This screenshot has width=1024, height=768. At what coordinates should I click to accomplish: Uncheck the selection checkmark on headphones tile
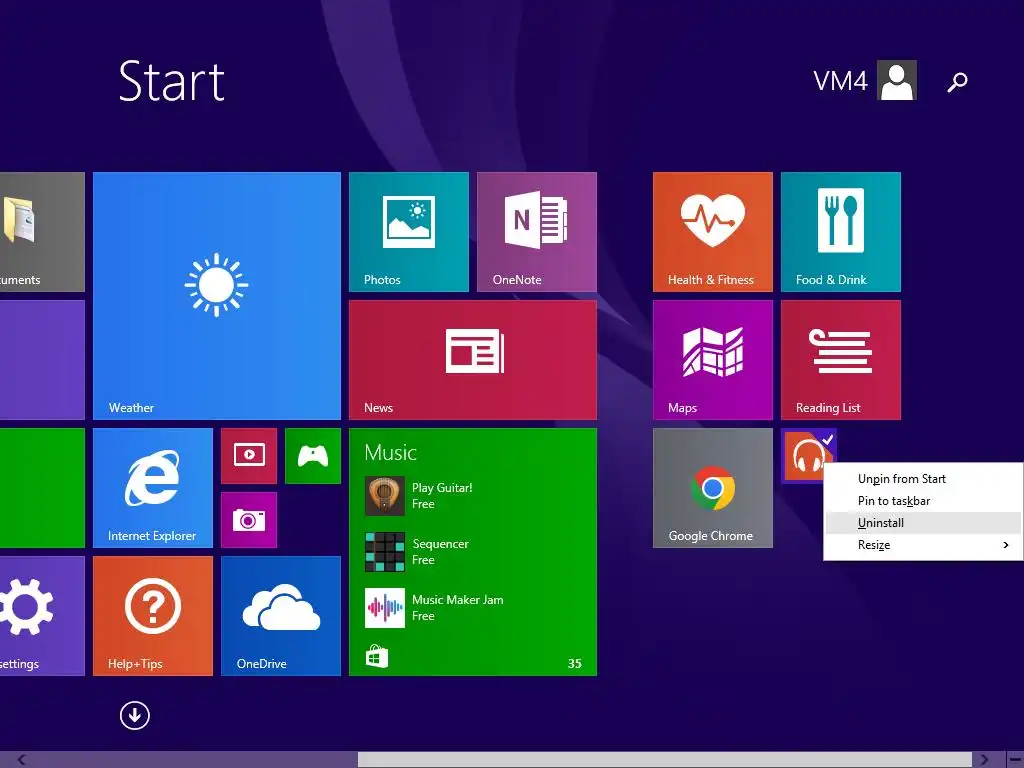[x=827, y=439]
